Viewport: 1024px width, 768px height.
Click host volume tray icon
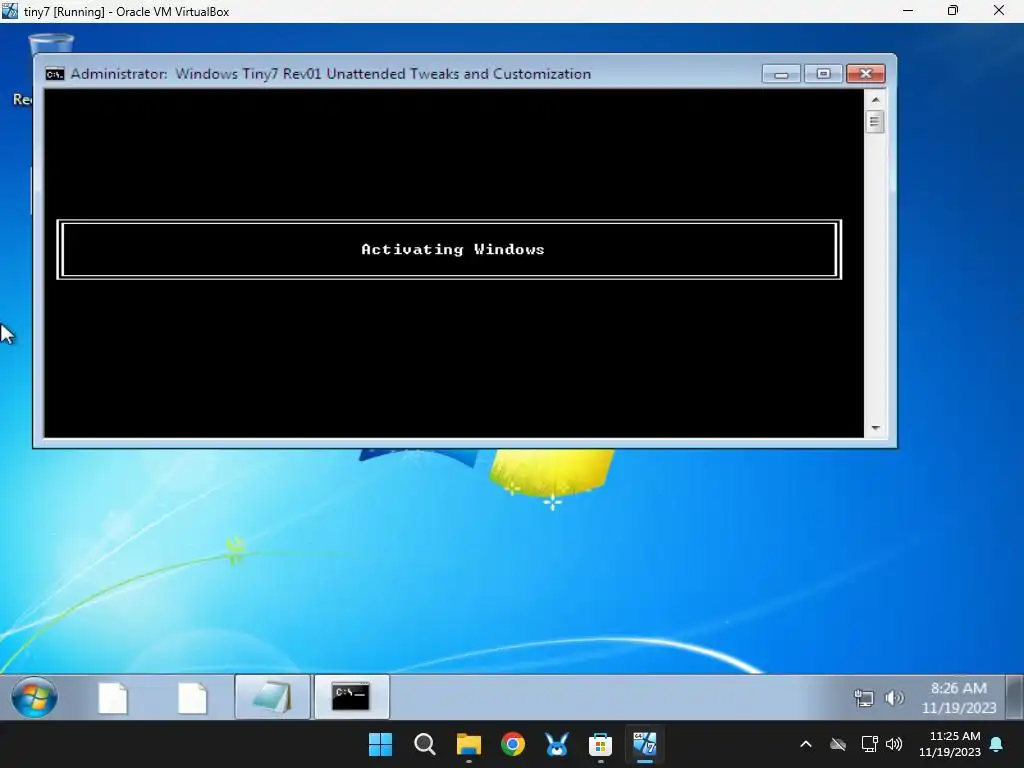coord(894,744)
